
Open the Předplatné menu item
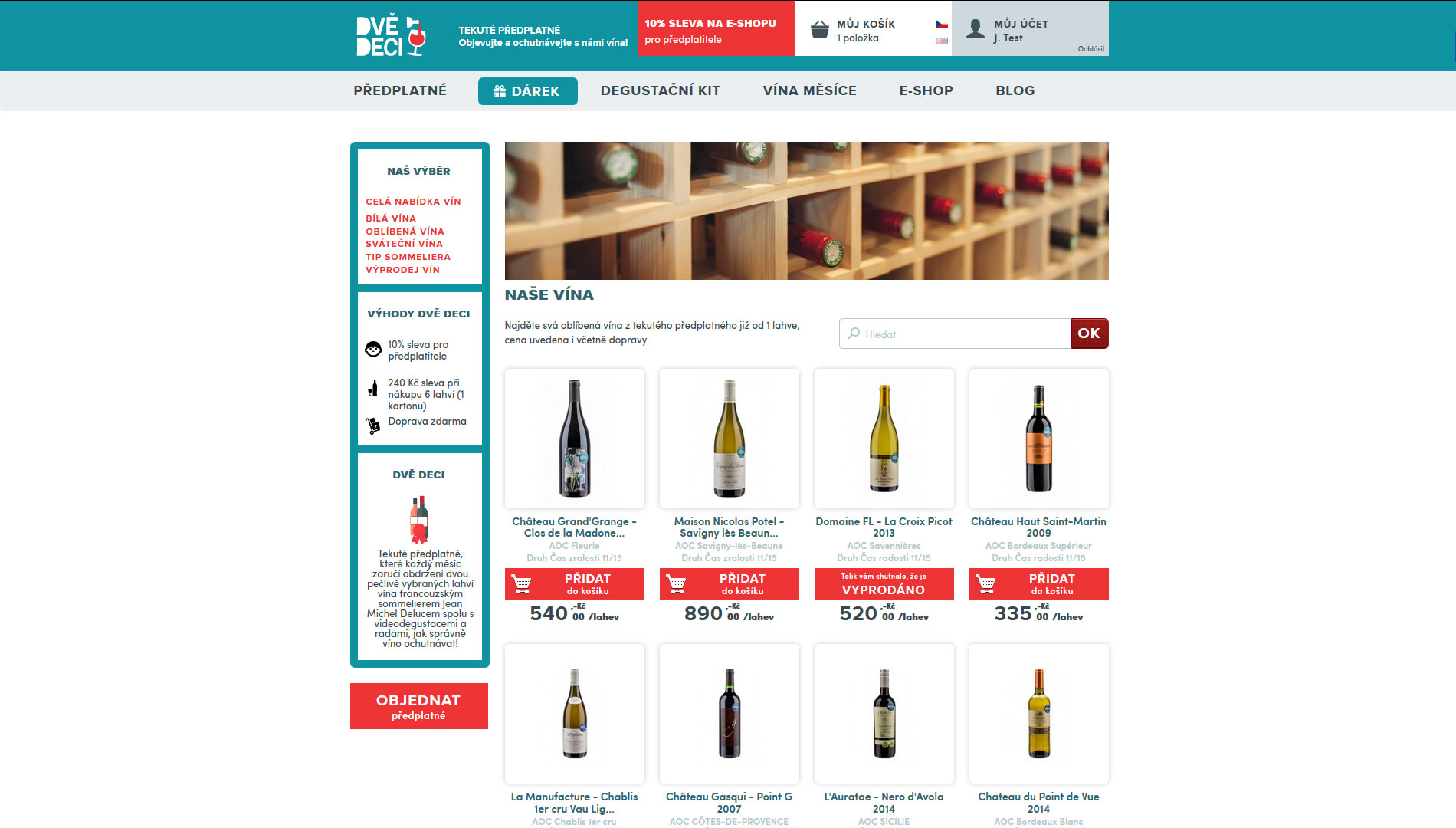tap(400, 90)
